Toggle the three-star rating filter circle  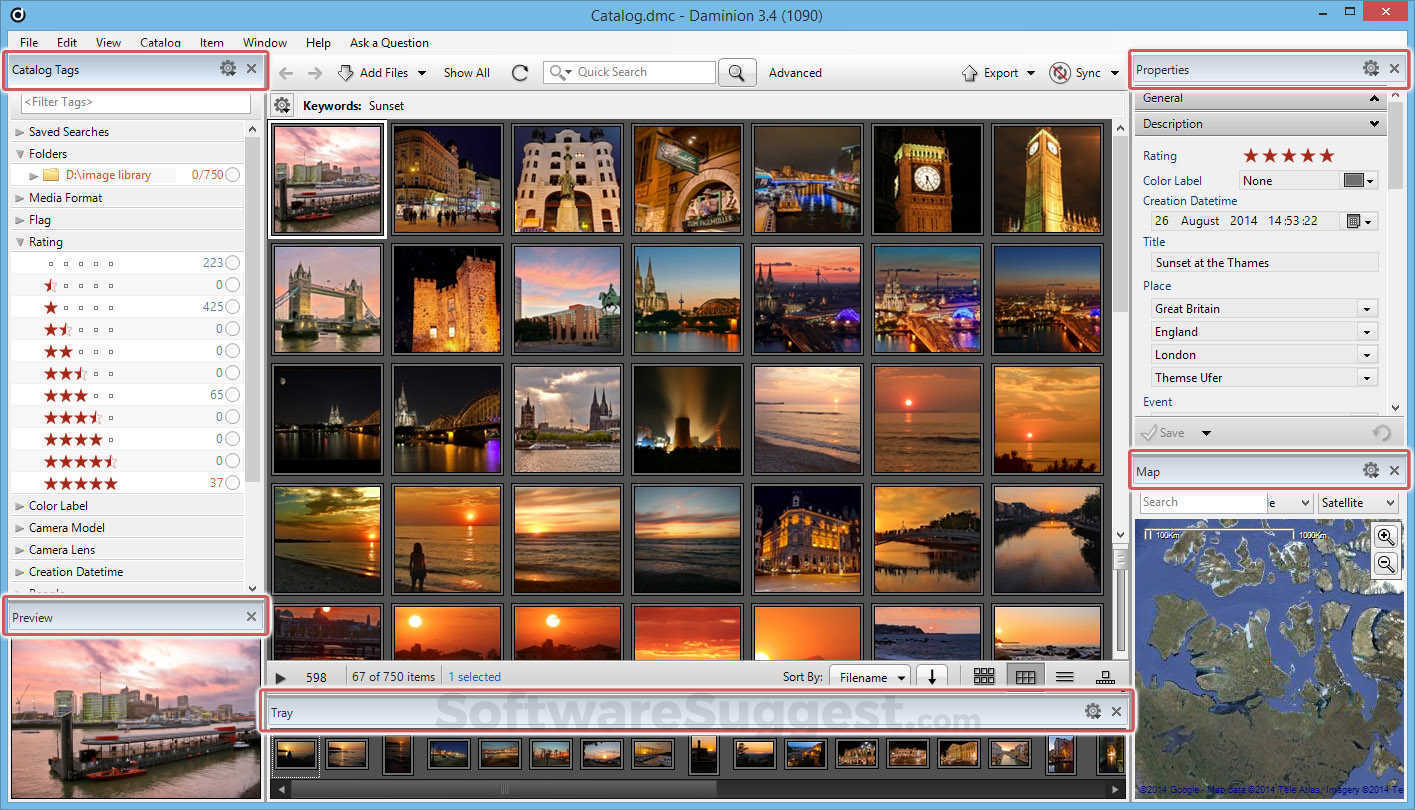pos(232,396)
